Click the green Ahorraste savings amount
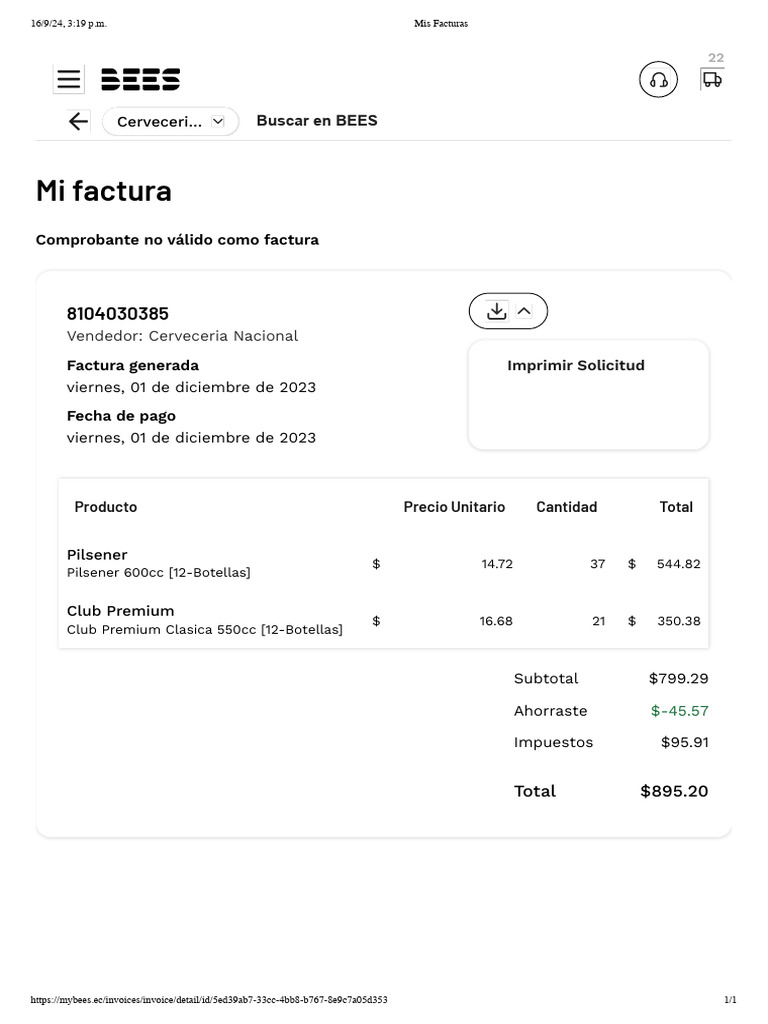 click(679, 711)
